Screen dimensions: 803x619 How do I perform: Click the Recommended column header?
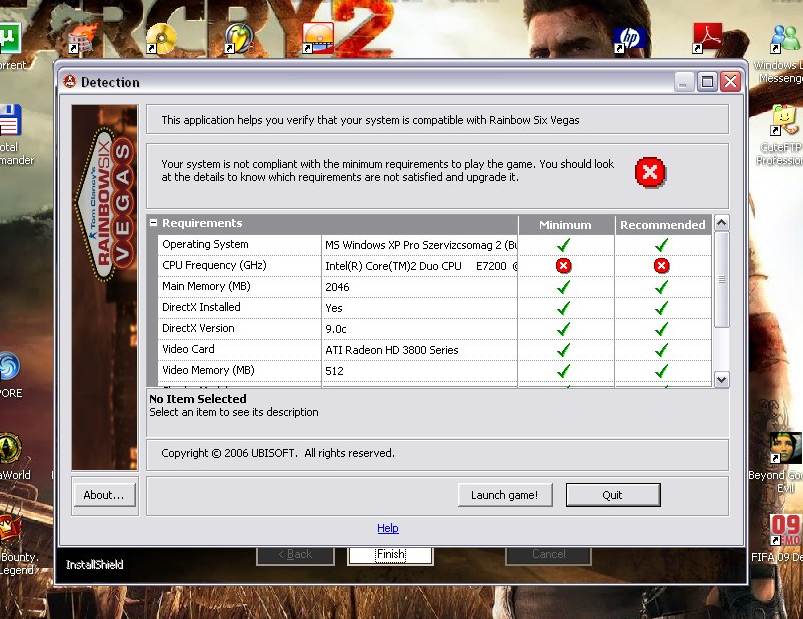[x=662, y=225]
